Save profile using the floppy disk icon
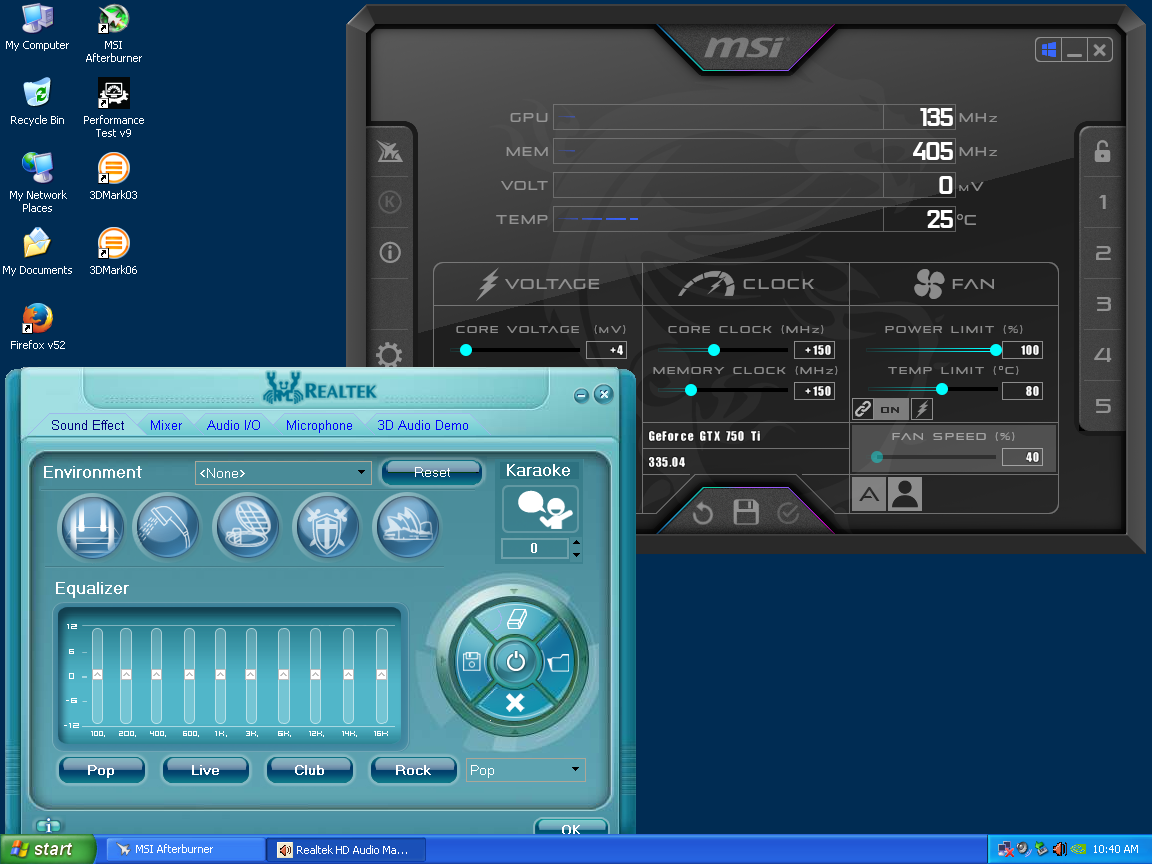 pos(746,512)
